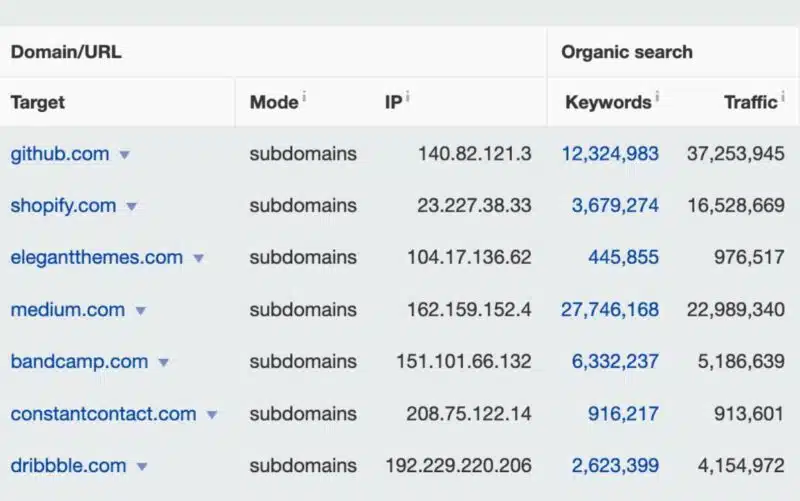Sort by the Keywords column header

coord(607,102)
